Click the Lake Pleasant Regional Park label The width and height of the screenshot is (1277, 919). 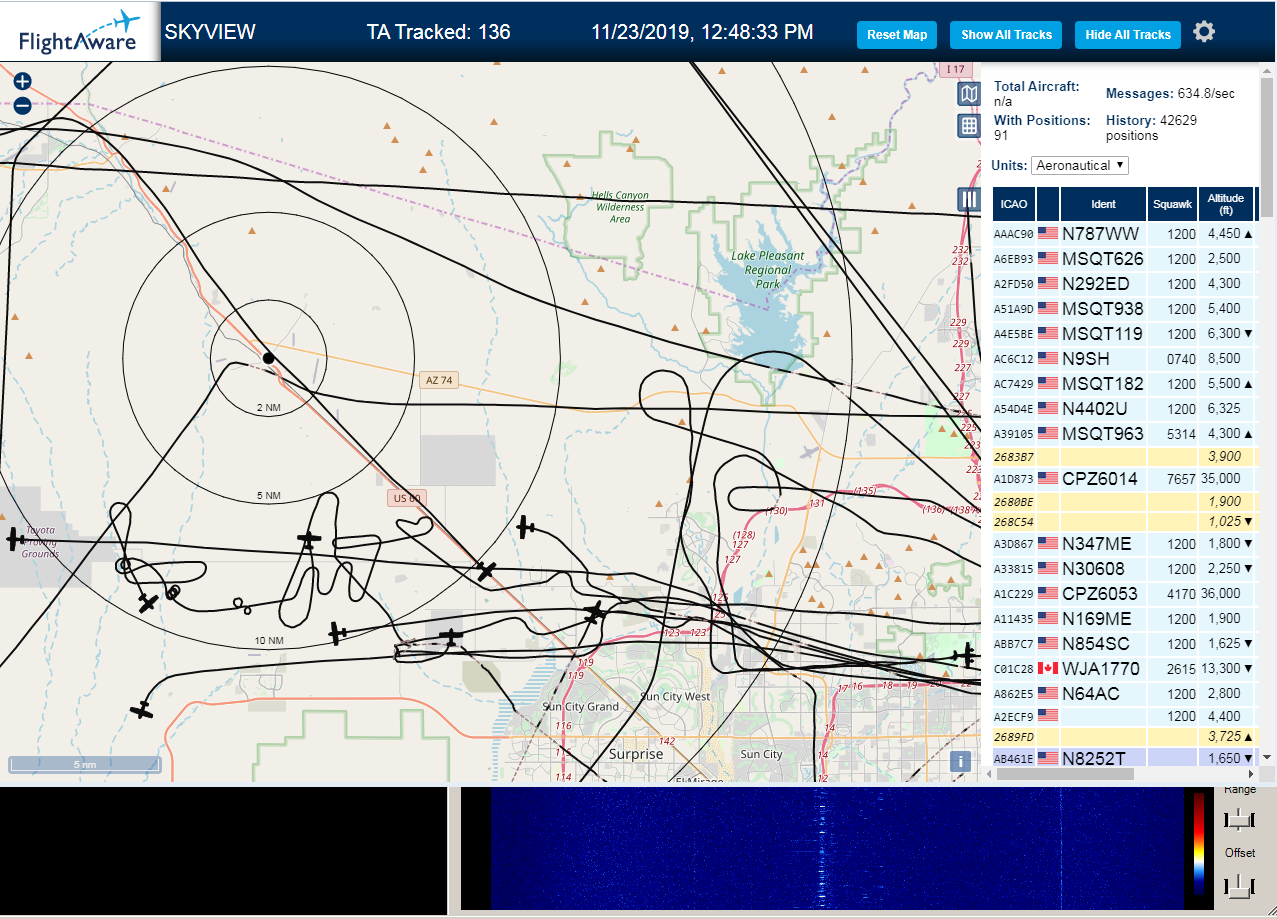pyautogui.click(x=768, y=270)
